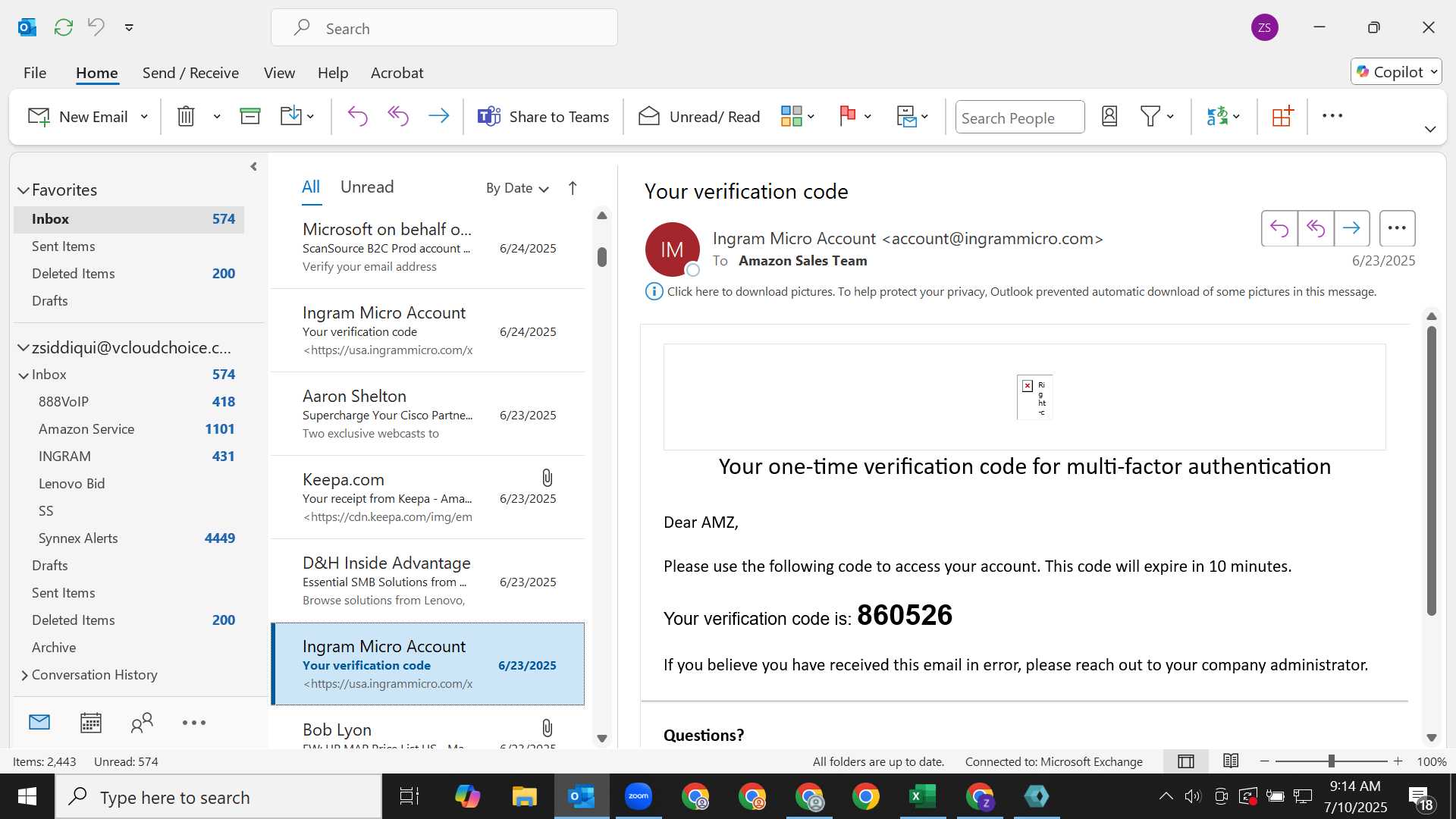1456x819 pixels.
Task: Toggle Unread/Read for selected message
Action: pos(698,116)
